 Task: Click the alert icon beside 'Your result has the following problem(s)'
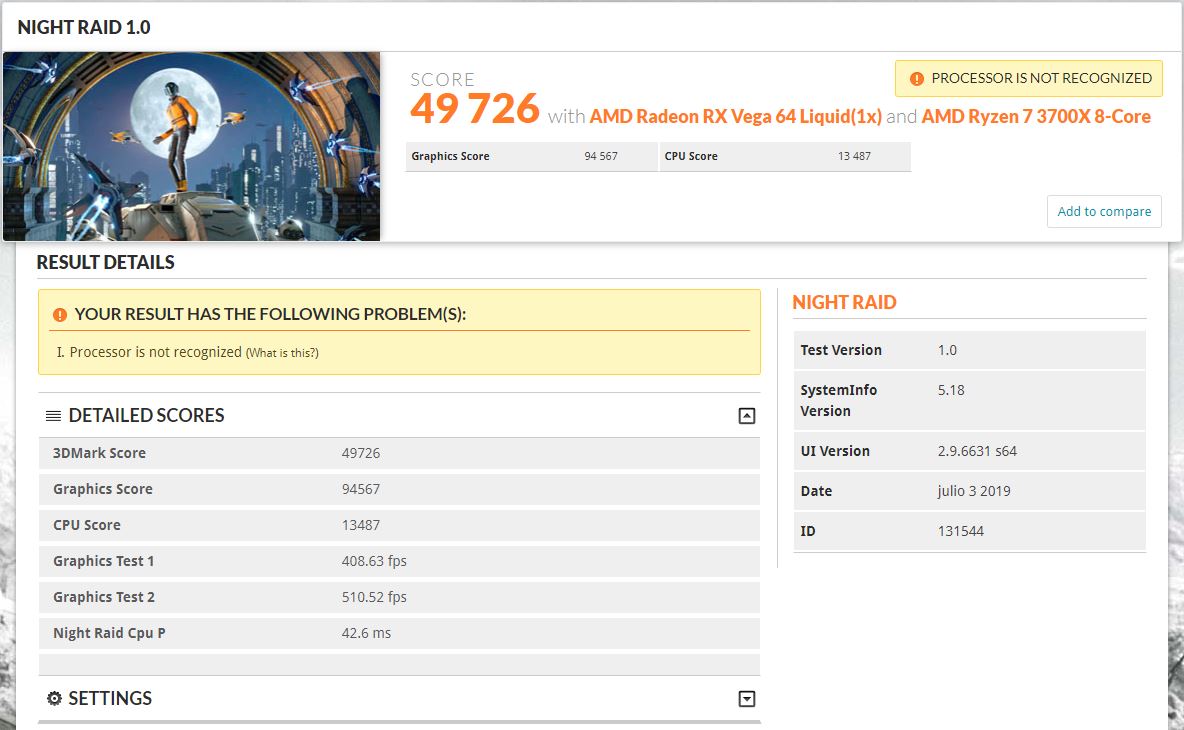click(x=60, y=315)
